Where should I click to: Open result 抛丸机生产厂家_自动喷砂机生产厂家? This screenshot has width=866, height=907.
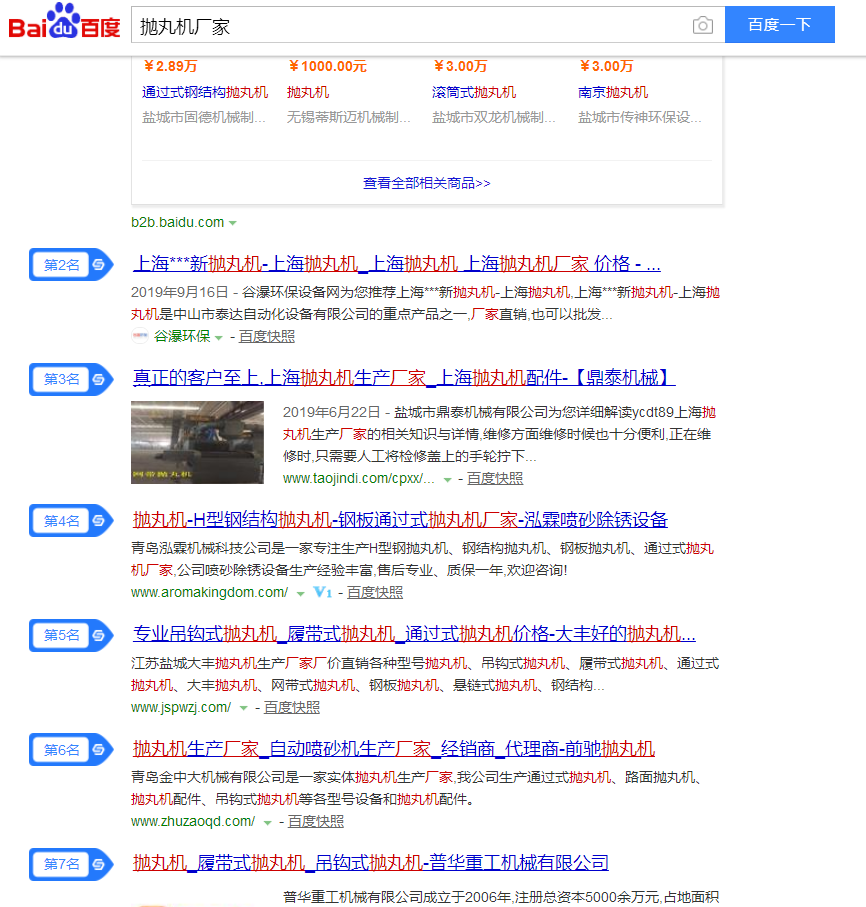pos(394,749)
